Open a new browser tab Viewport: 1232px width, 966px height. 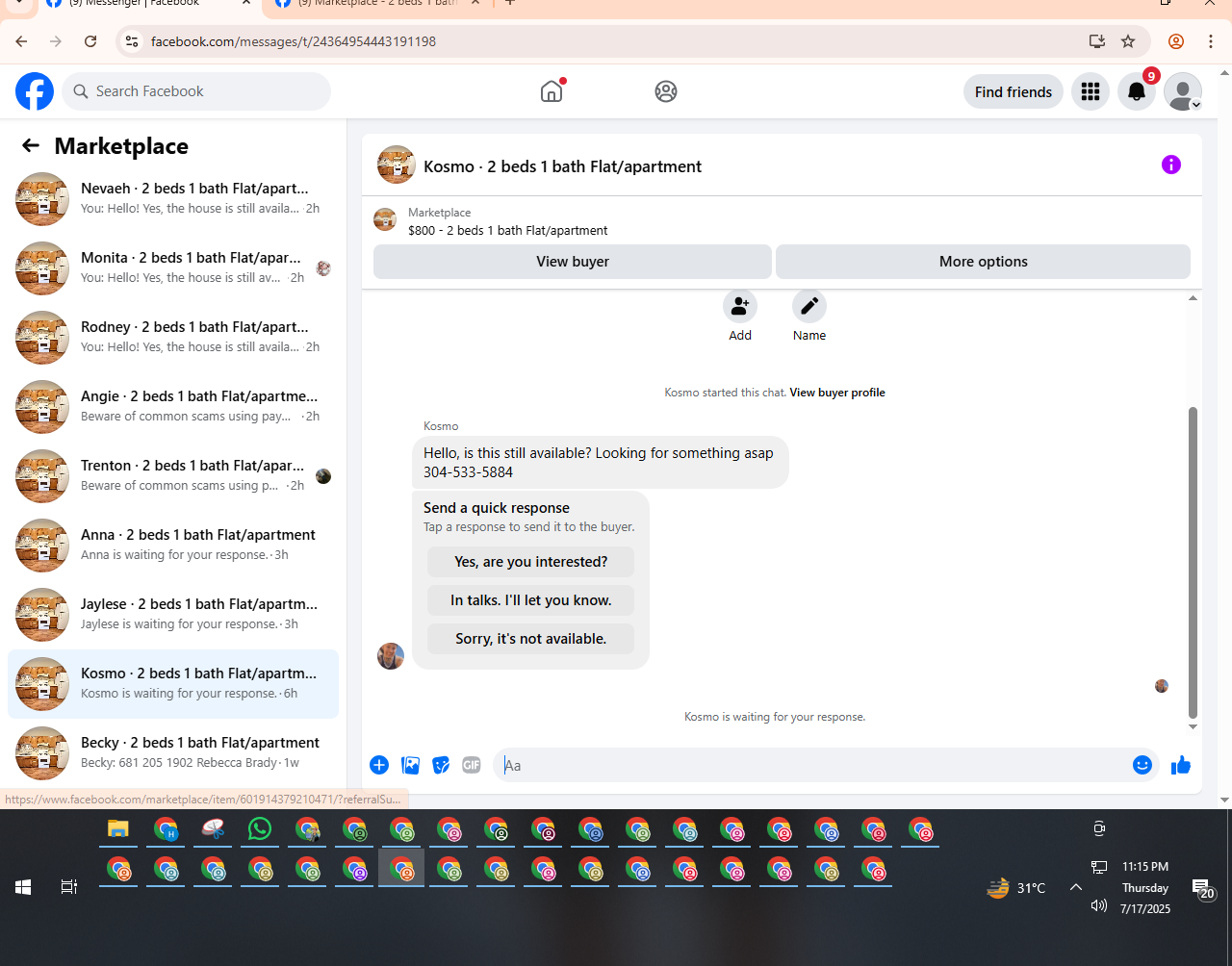click(510, 4)
